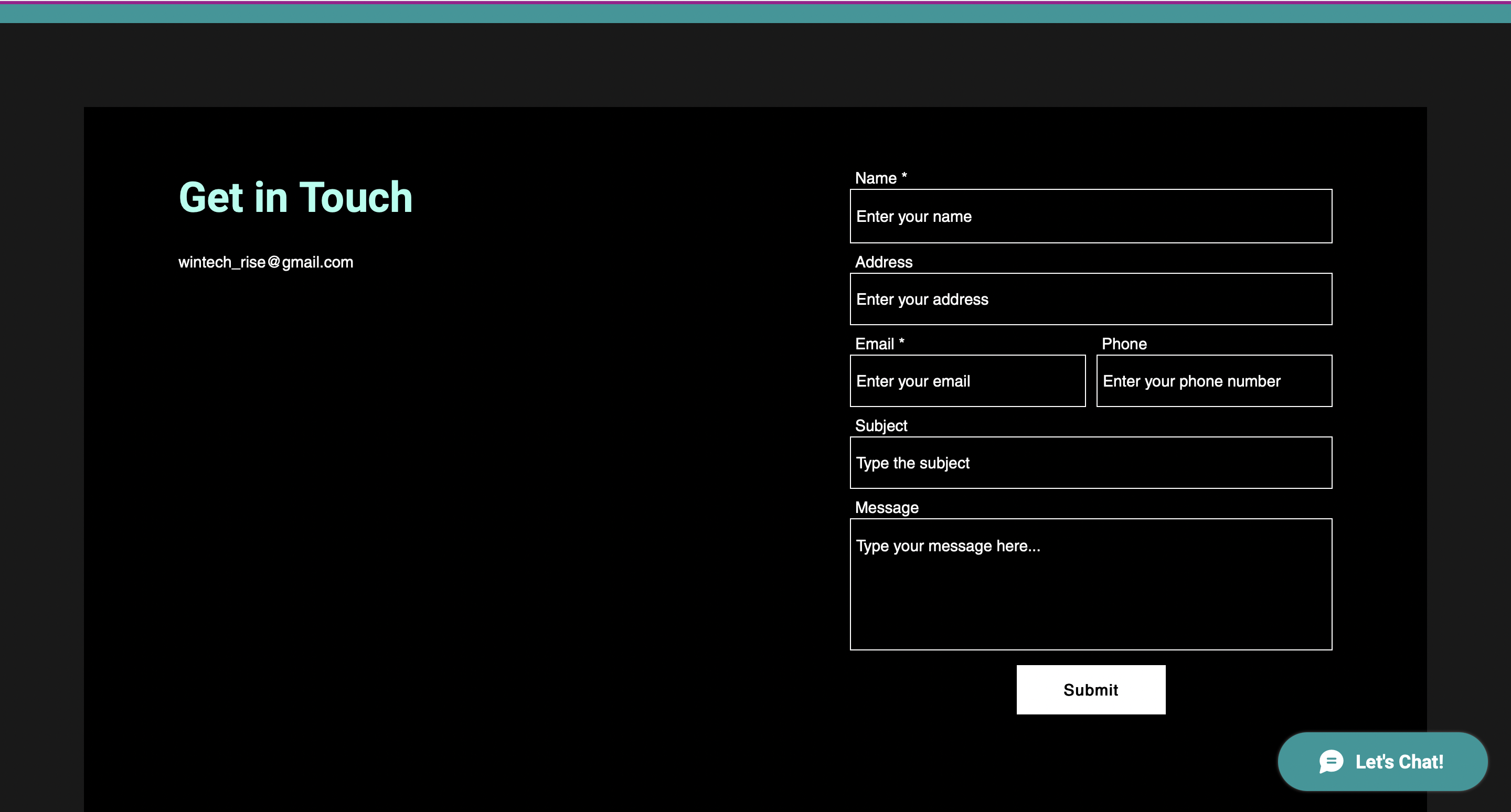Open the Let's Chat widget

(x=1399, y=762)
